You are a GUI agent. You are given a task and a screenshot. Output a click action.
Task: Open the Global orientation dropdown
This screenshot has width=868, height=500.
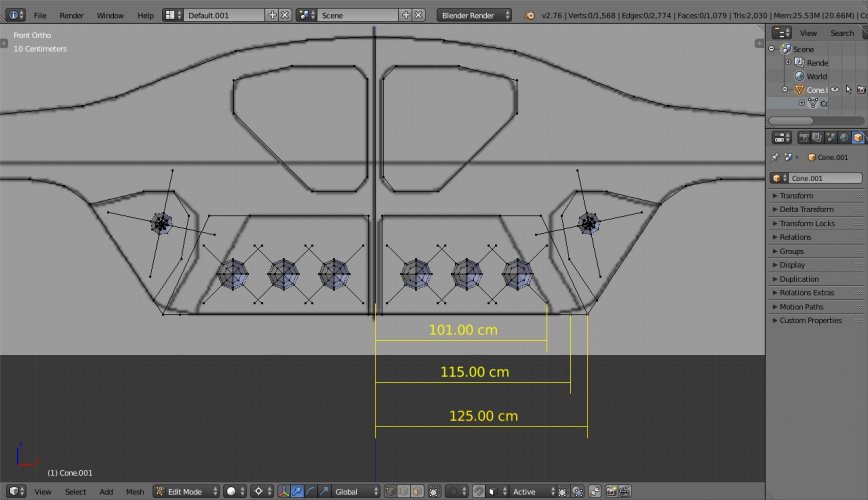(x=355, y=491)
